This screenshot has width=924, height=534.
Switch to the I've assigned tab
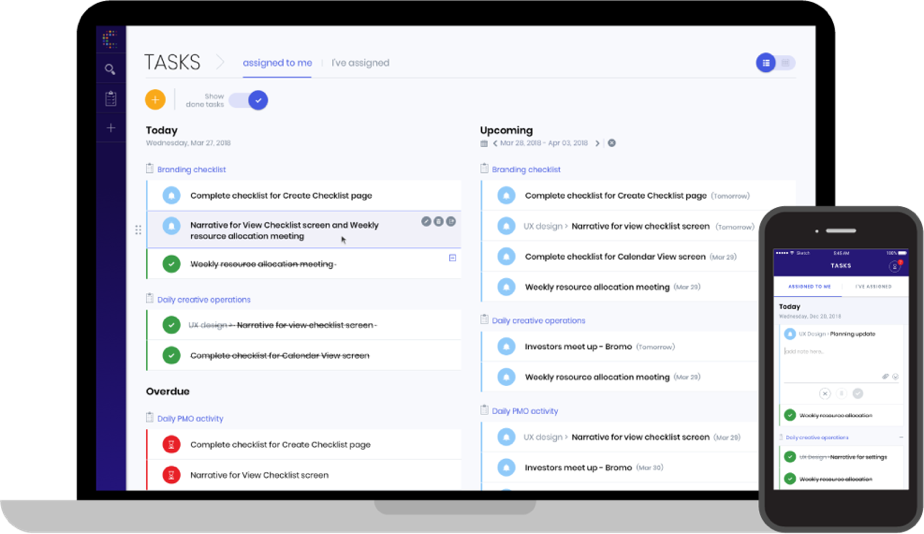[360, 63]
